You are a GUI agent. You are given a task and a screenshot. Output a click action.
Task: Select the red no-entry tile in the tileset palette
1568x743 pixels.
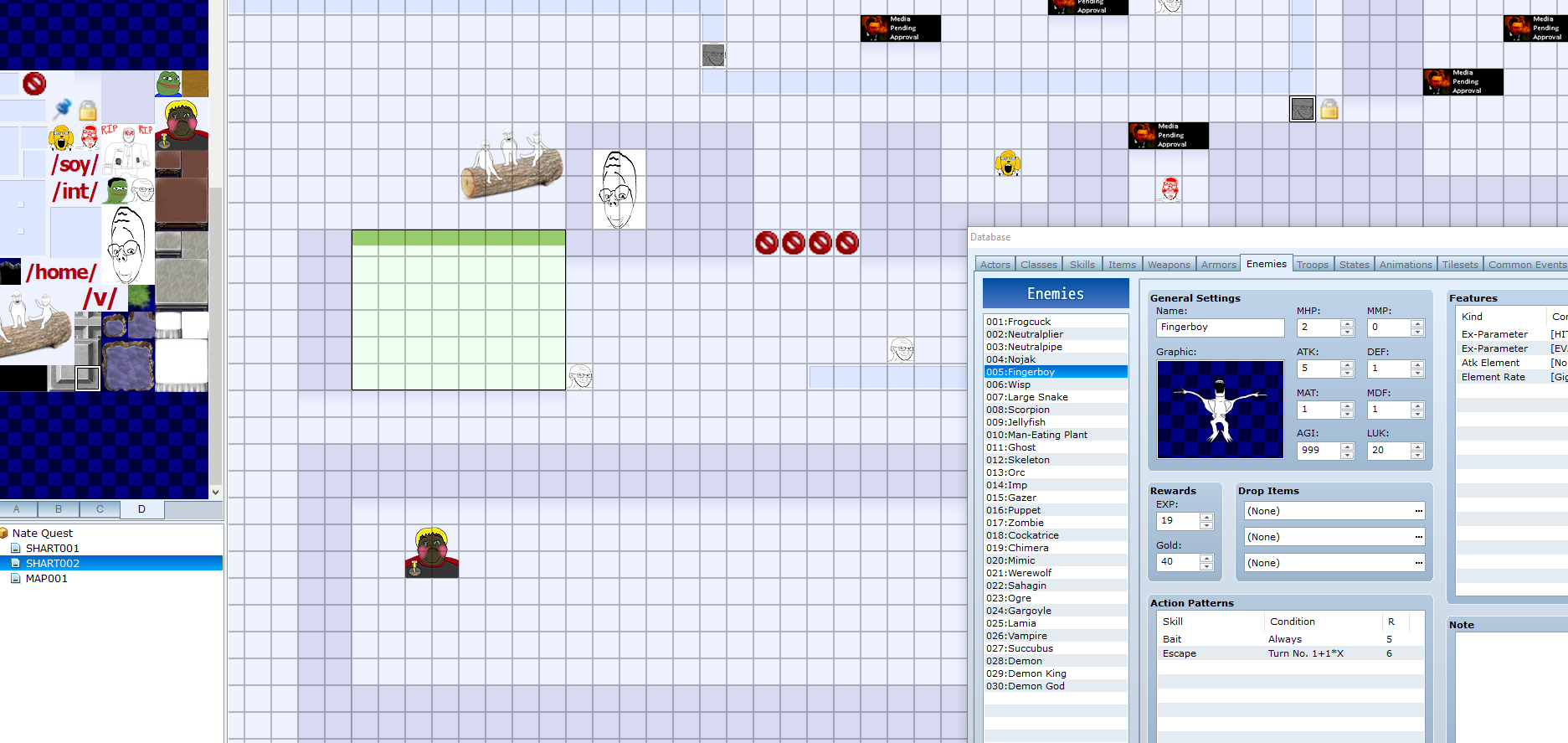pos(33,84)
